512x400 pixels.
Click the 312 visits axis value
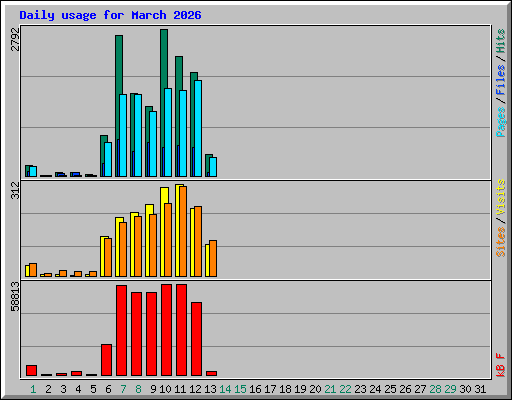tap(15, 190)
